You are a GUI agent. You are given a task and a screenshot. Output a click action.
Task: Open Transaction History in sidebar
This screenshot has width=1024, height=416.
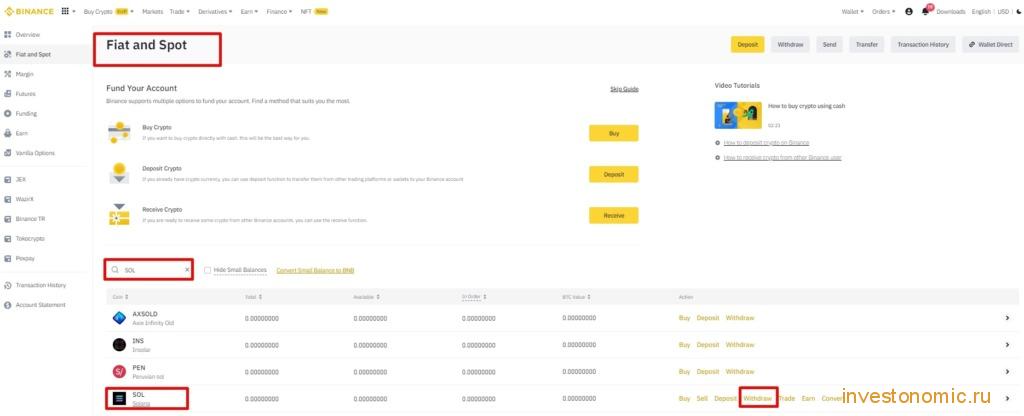tap(40, 285)
